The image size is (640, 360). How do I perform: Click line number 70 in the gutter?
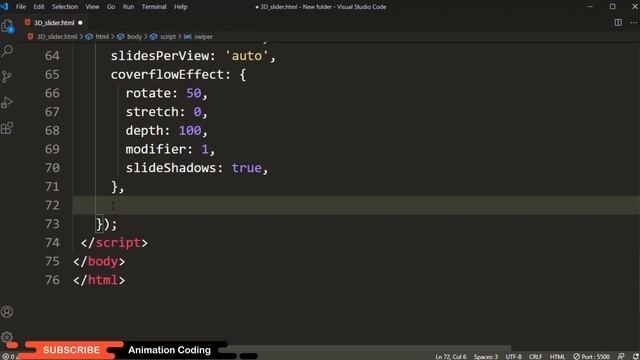click(x=52, y=168)
